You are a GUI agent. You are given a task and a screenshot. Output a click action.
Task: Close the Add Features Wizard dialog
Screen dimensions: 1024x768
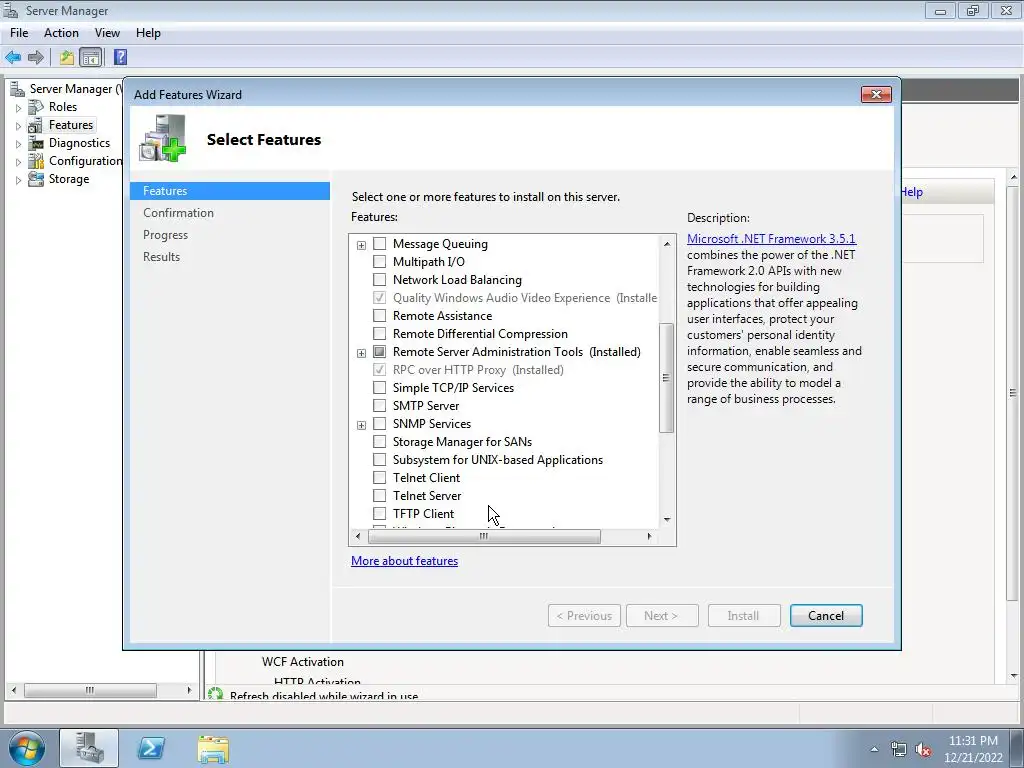coord(876,95)
